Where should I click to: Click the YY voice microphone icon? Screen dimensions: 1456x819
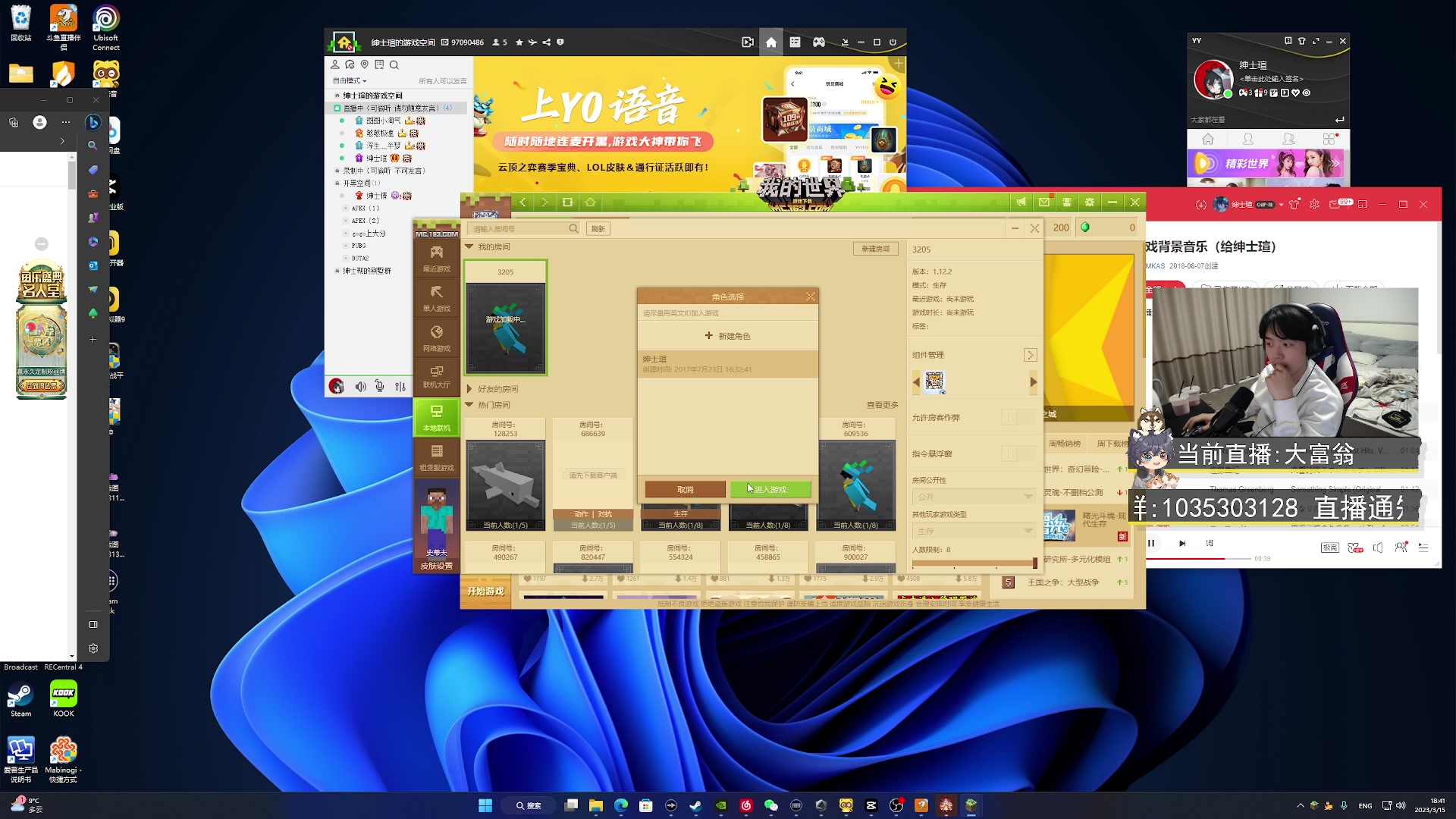click(380, 386)
